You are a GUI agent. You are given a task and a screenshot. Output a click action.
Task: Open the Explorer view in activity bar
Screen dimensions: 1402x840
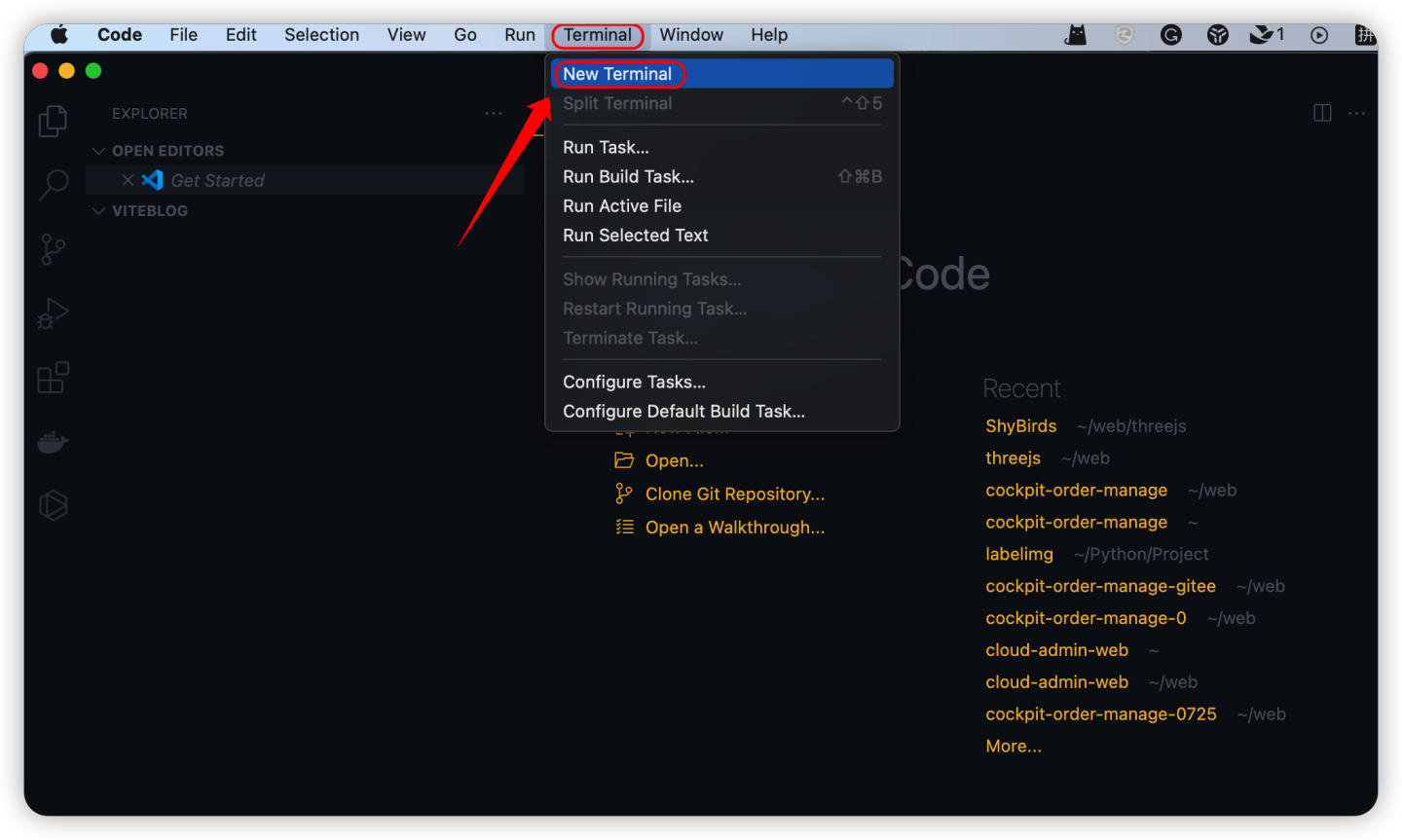[53, 121]
